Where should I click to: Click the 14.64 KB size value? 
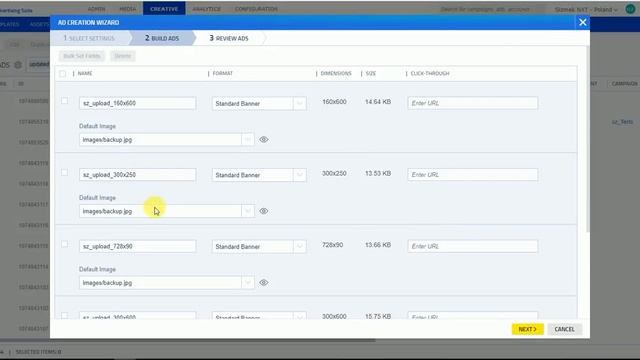[x=378, y=102]
